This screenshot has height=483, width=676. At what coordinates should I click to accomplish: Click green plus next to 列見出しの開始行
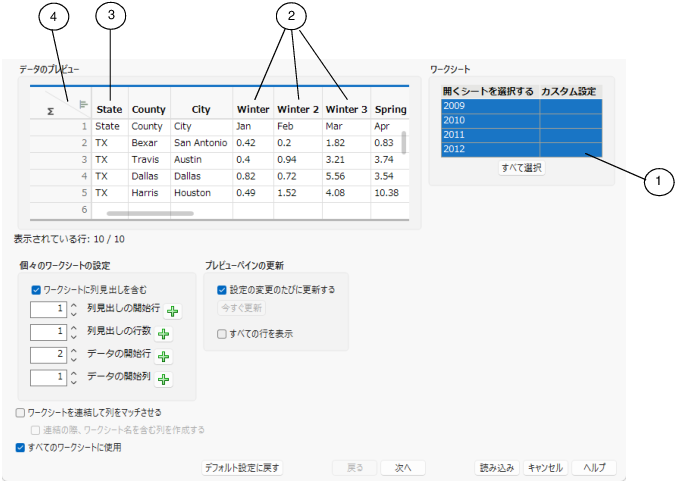click(172, 311)
